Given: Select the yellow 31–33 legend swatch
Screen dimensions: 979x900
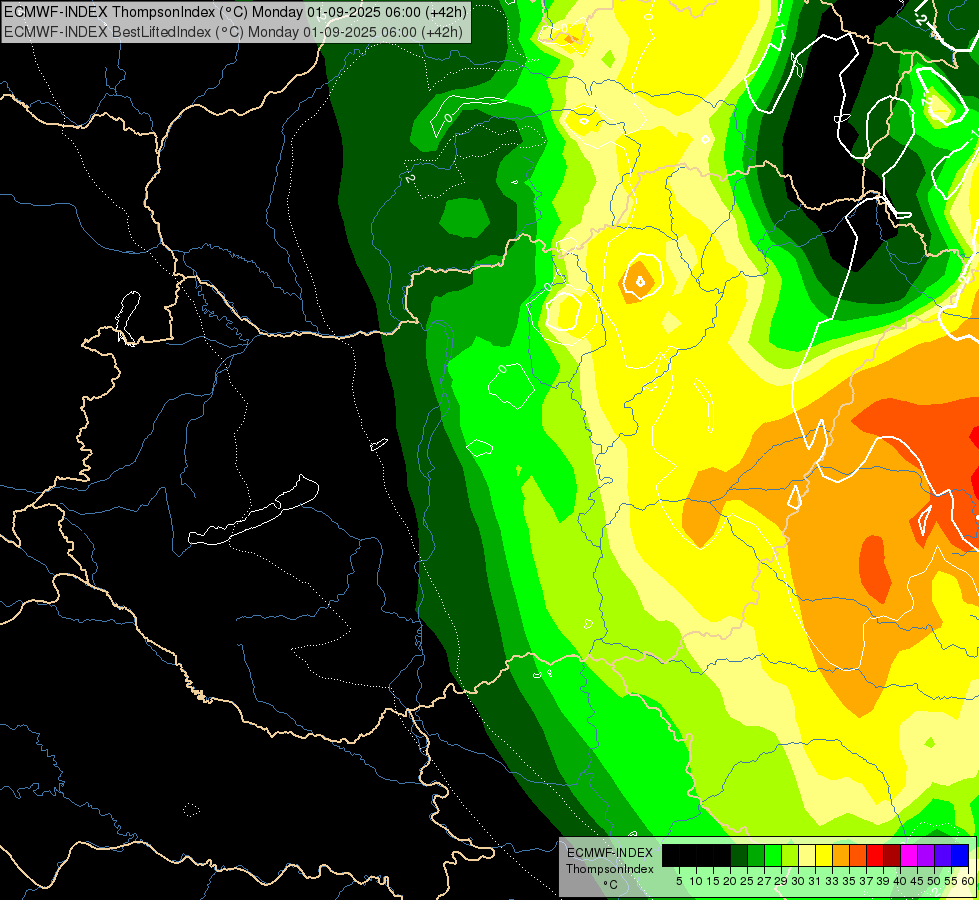Looking at the screenshot, I should click(824, 855).
